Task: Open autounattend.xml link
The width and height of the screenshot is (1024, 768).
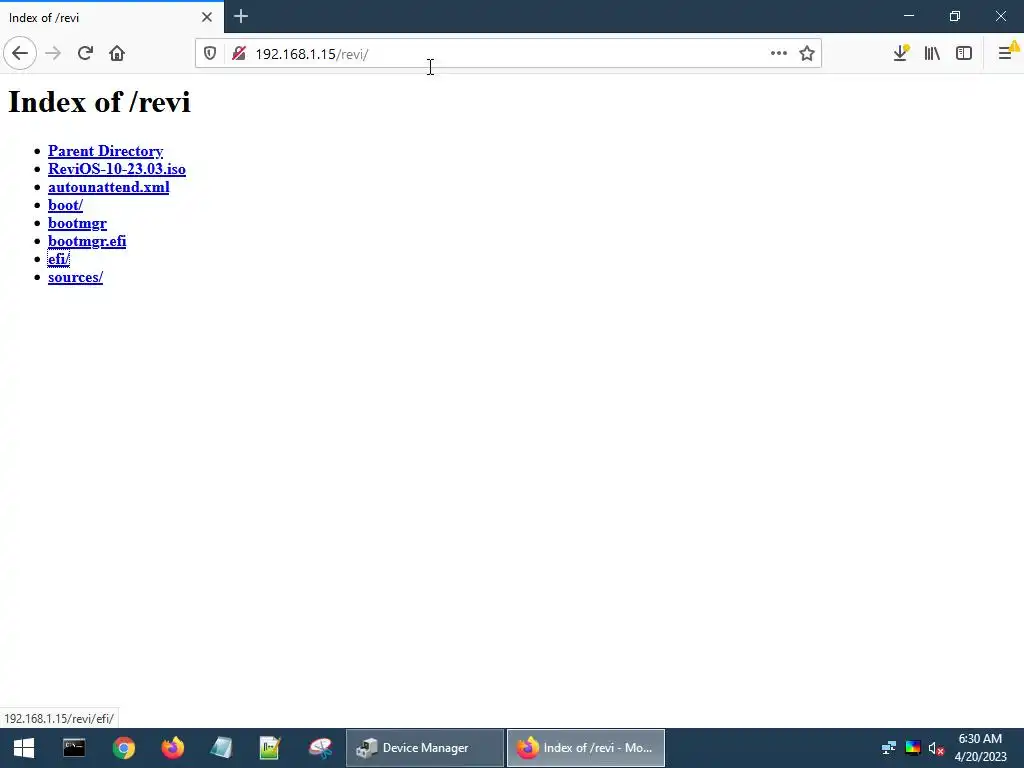Action: tap(108, 187)
